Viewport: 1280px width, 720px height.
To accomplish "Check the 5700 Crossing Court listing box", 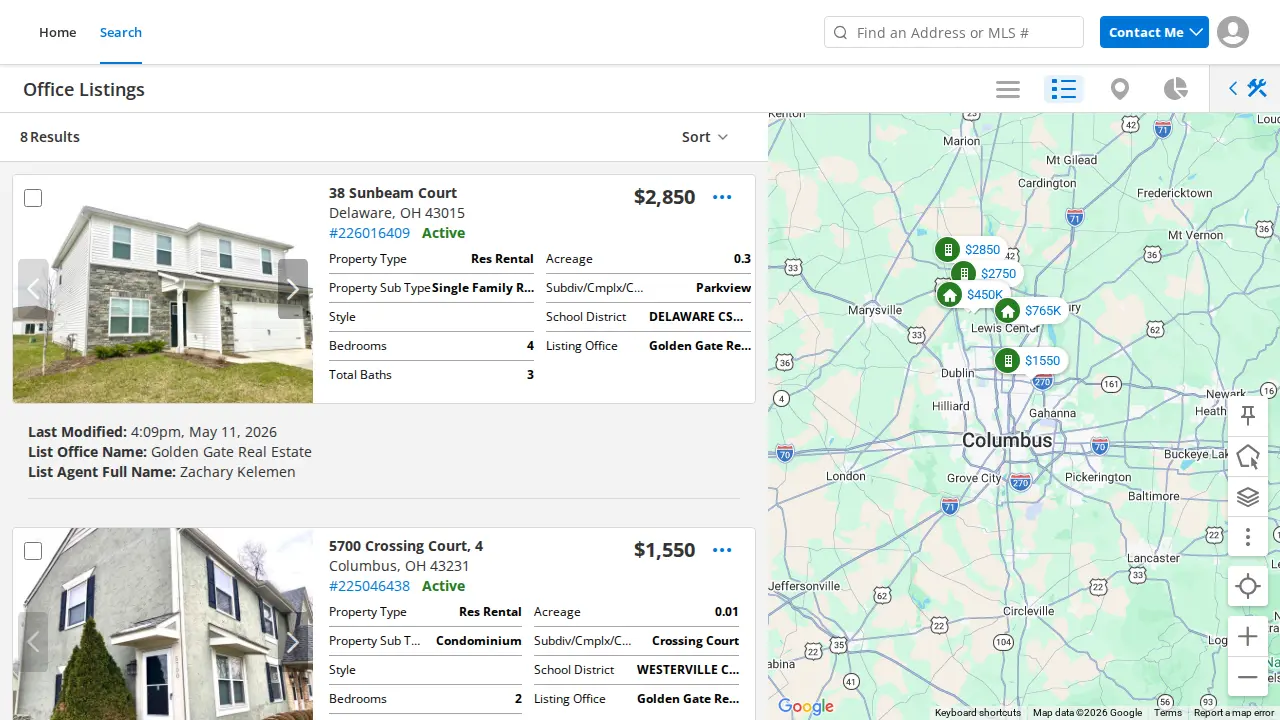I will [x=33, y=551].
